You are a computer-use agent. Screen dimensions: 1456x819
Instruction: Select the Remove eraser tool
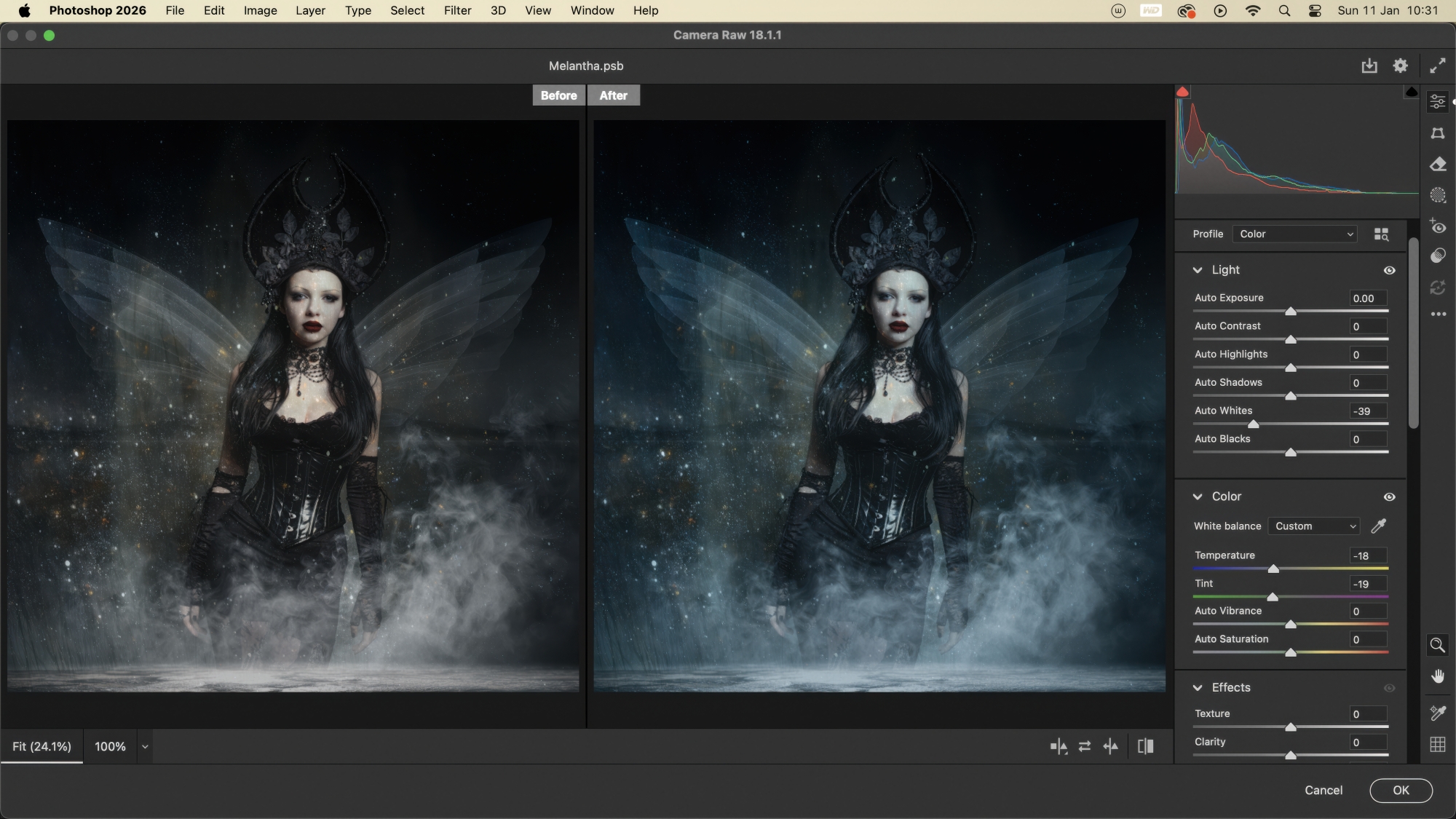pos(1438,165)
